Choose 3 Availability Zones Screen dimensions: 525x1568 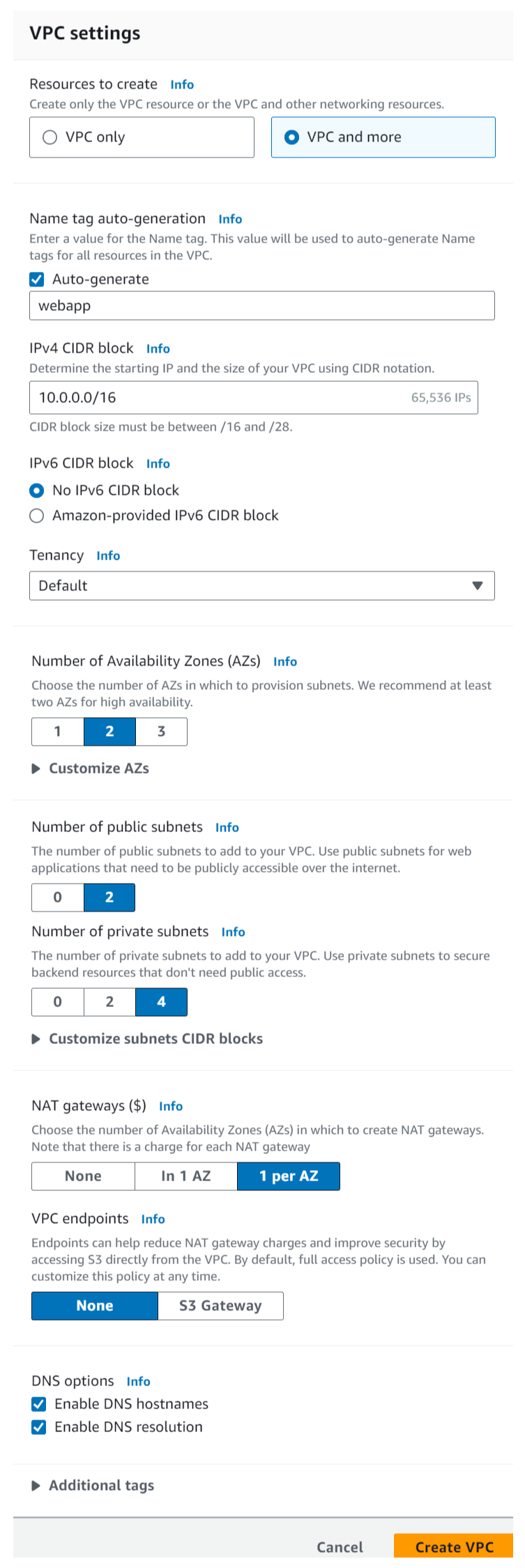pyautogui.click(x=161, y=732)
